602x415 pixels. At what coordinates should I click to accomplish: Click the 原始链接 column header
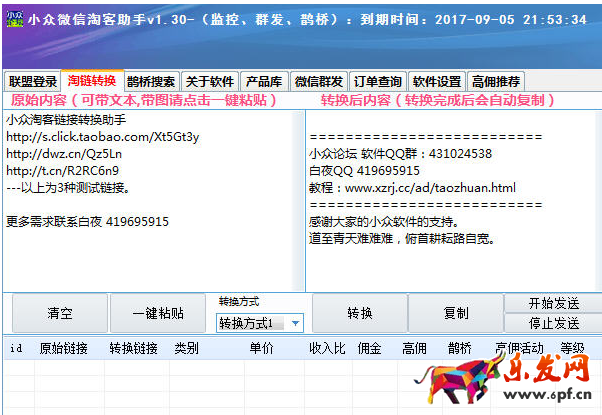(63, 348)
